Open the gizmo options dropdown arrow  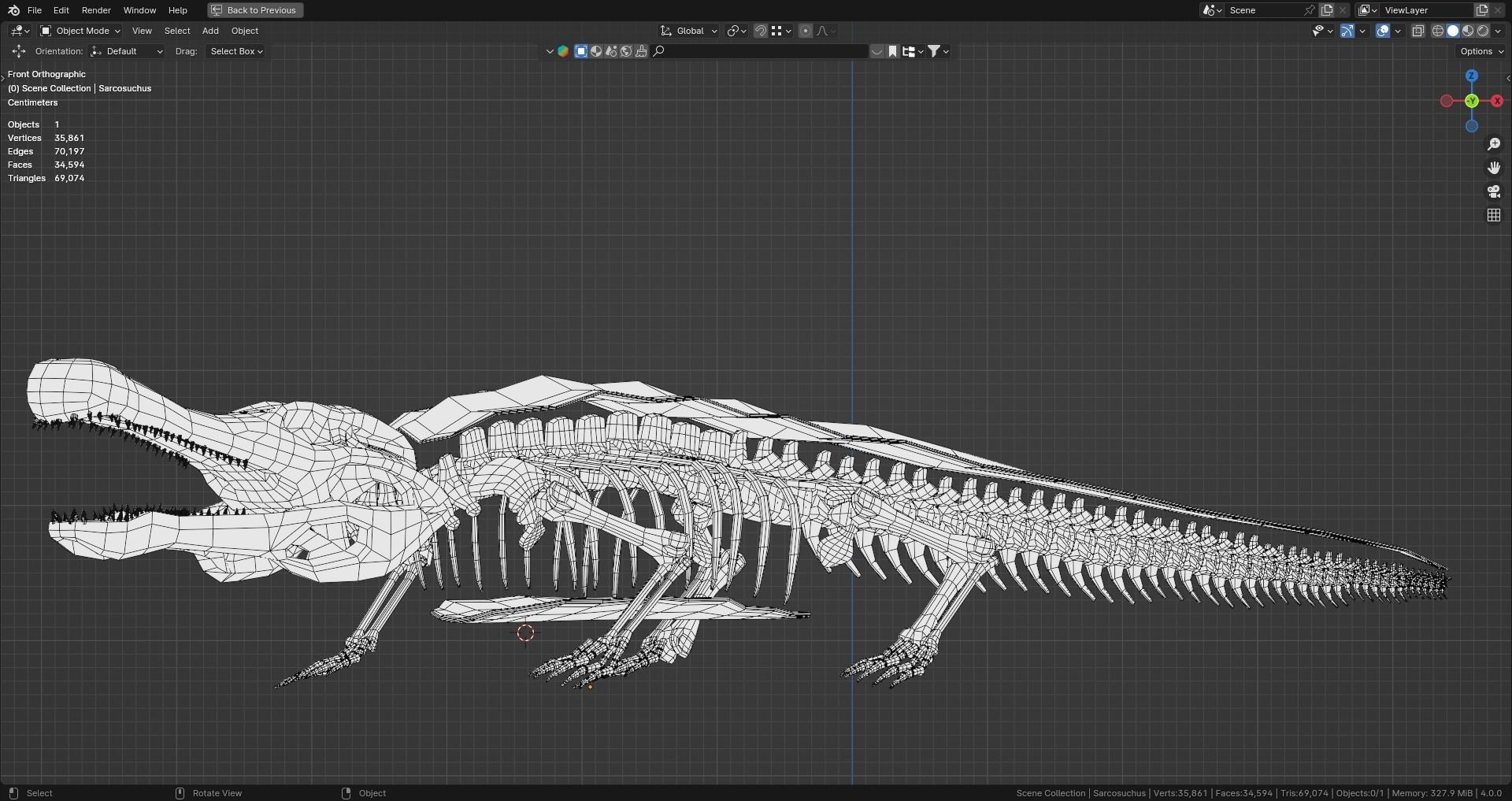coord(1362,31)
